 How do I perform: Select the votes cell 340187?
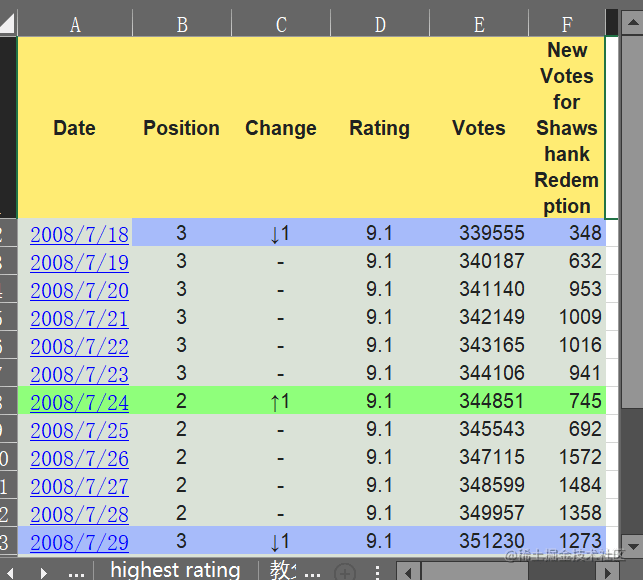click(x=479, y=260)
